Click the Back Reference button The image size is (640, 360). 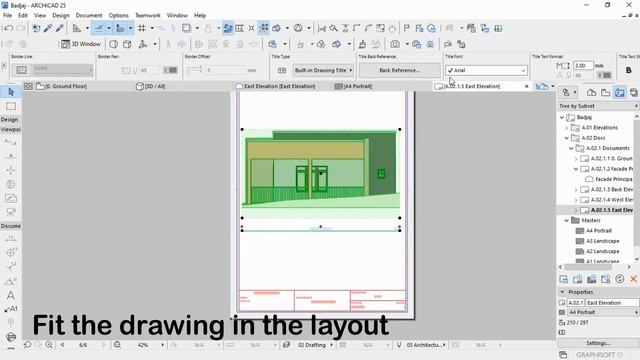pos(399,70)
